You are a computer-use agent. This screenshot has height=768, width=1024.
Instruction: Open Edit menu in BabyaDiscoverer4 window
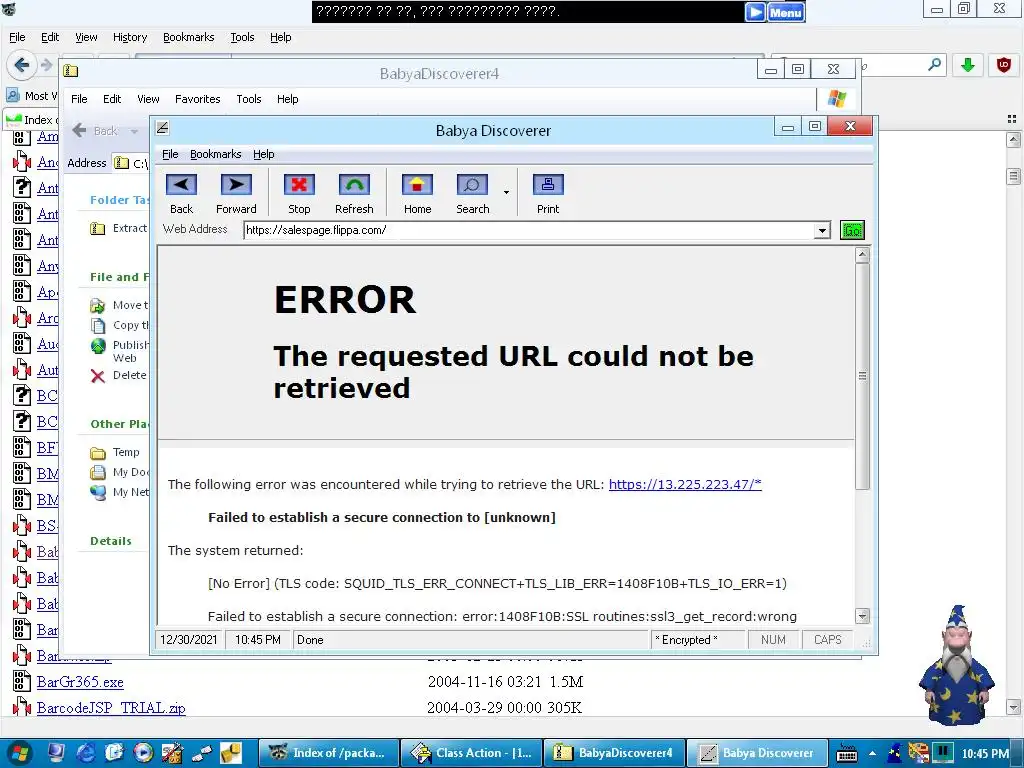112,99
